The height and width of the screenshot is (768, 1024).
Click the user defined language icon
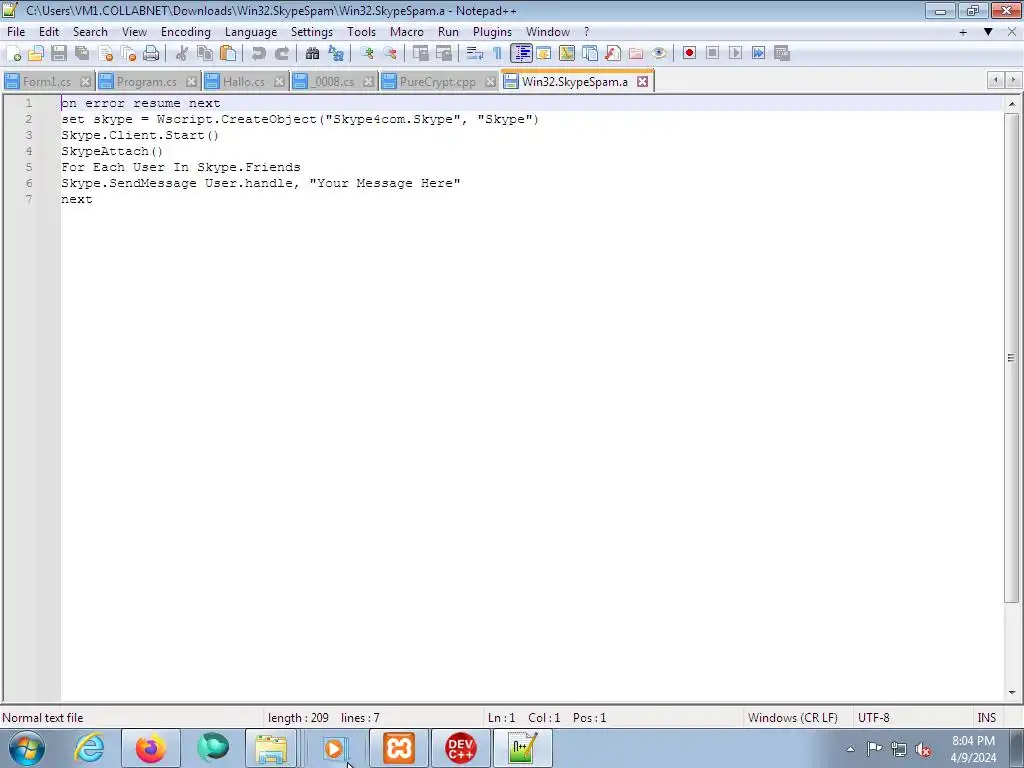(x=543, y=54)
